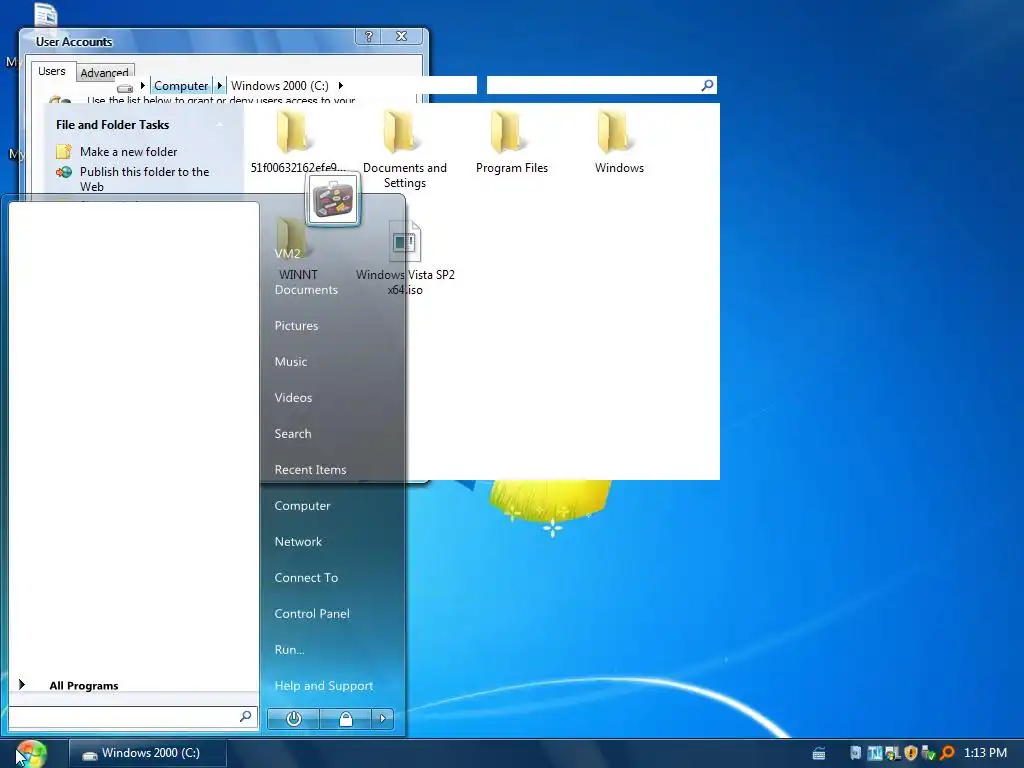Click the security shield tray icon
Screen dimensions: 1024x768
910,753
